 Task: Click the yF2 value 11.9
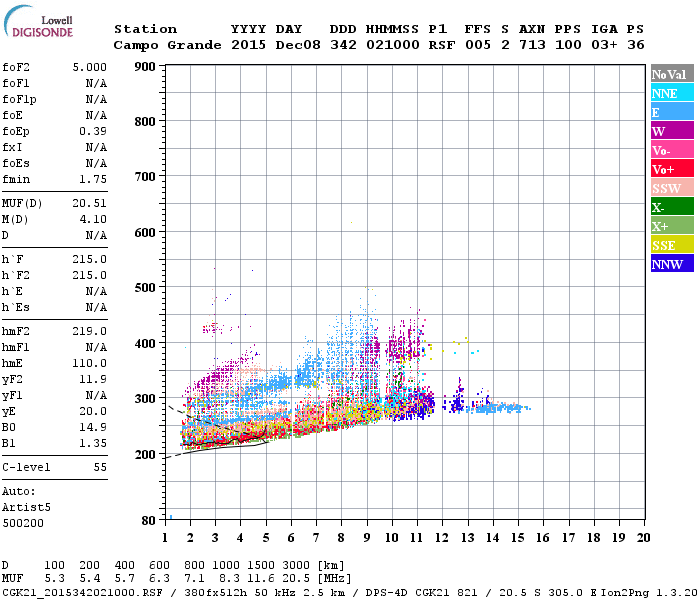pos(93,379)
